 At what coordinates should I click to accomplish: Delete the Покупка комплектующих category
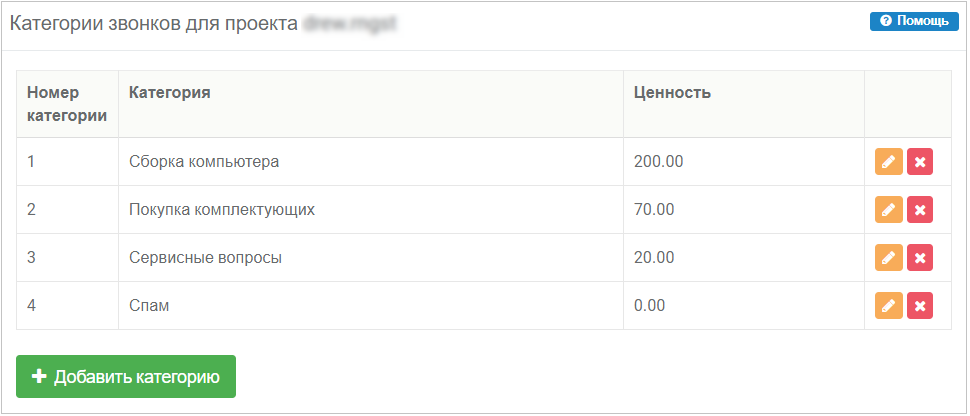920,210
